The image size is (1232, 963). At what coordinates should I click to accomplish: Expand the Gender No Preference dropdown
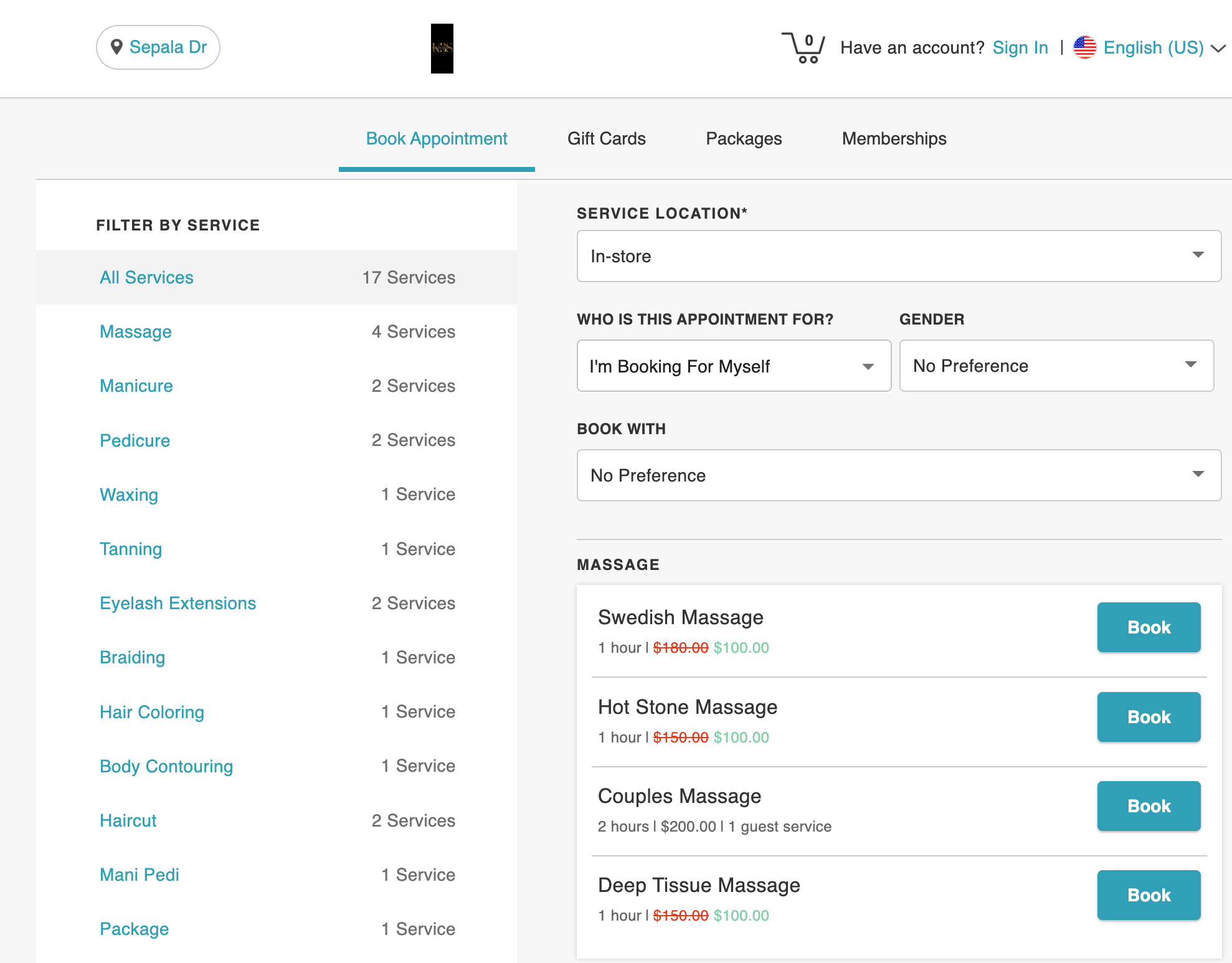(1056, 366)
